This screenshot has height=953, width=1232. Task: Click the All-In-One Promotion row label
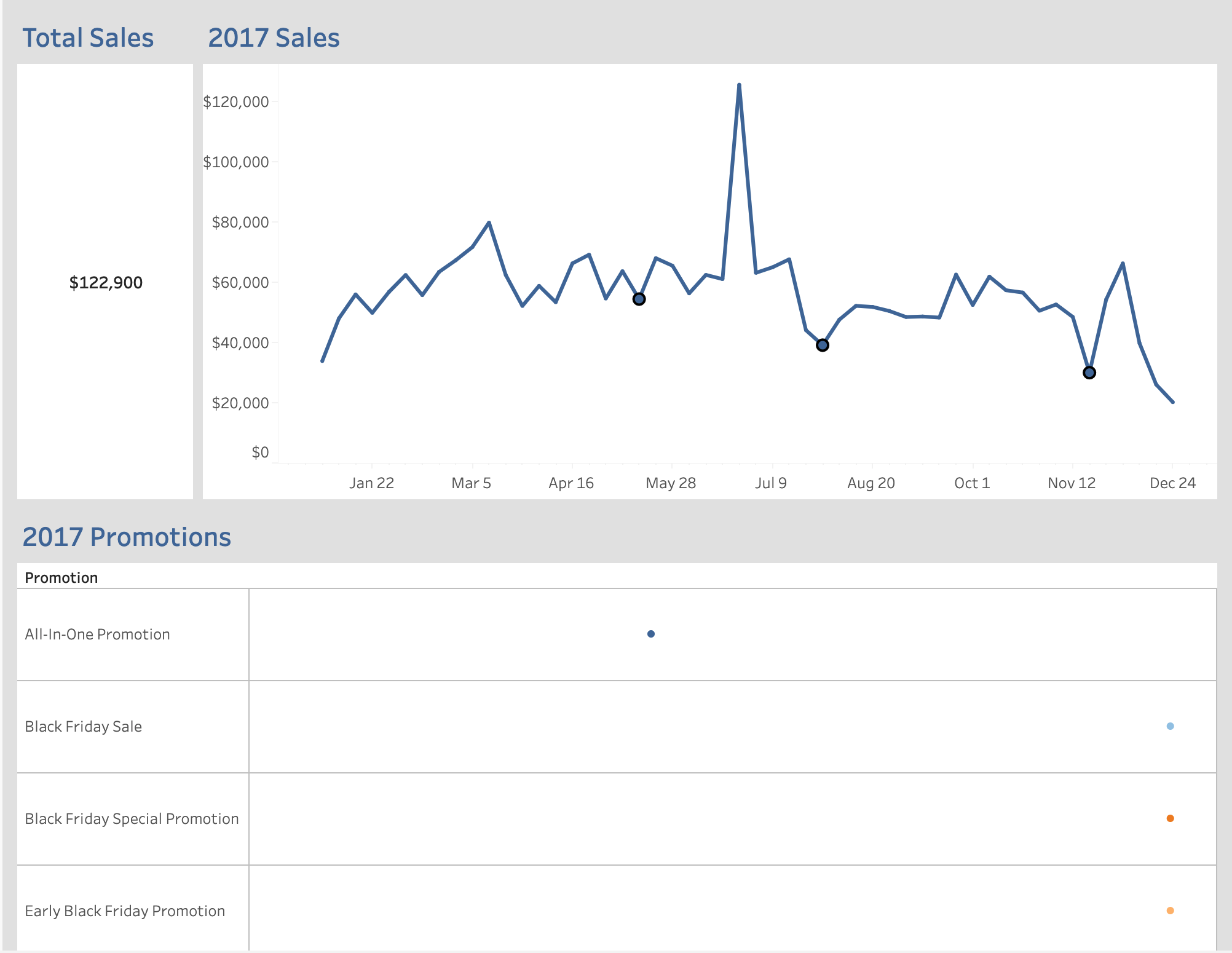pyautogui.click(x=97, y=635)
